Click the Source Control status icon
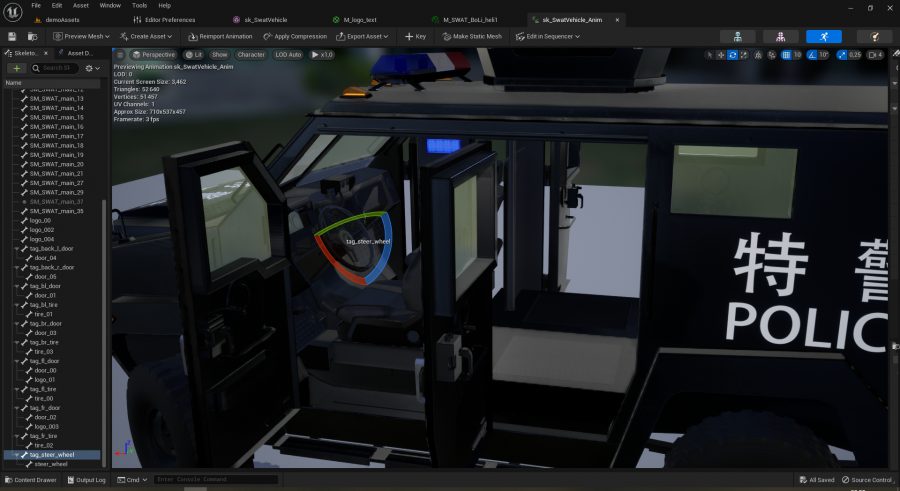The image size is (900, 491). pos(845,480)
